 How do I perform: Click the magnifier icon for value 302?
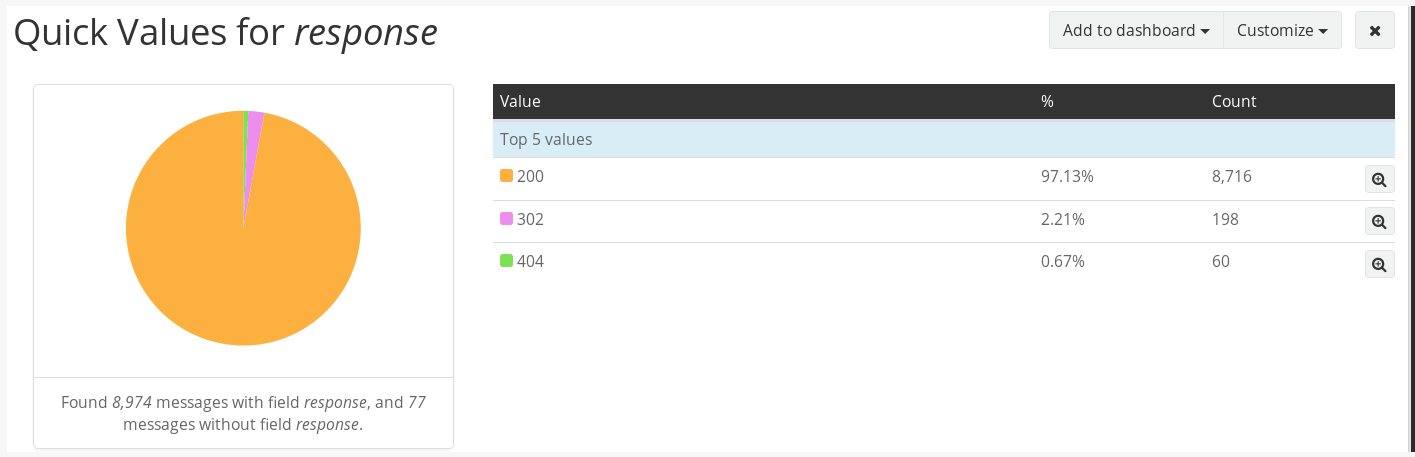click(1379, 222)
